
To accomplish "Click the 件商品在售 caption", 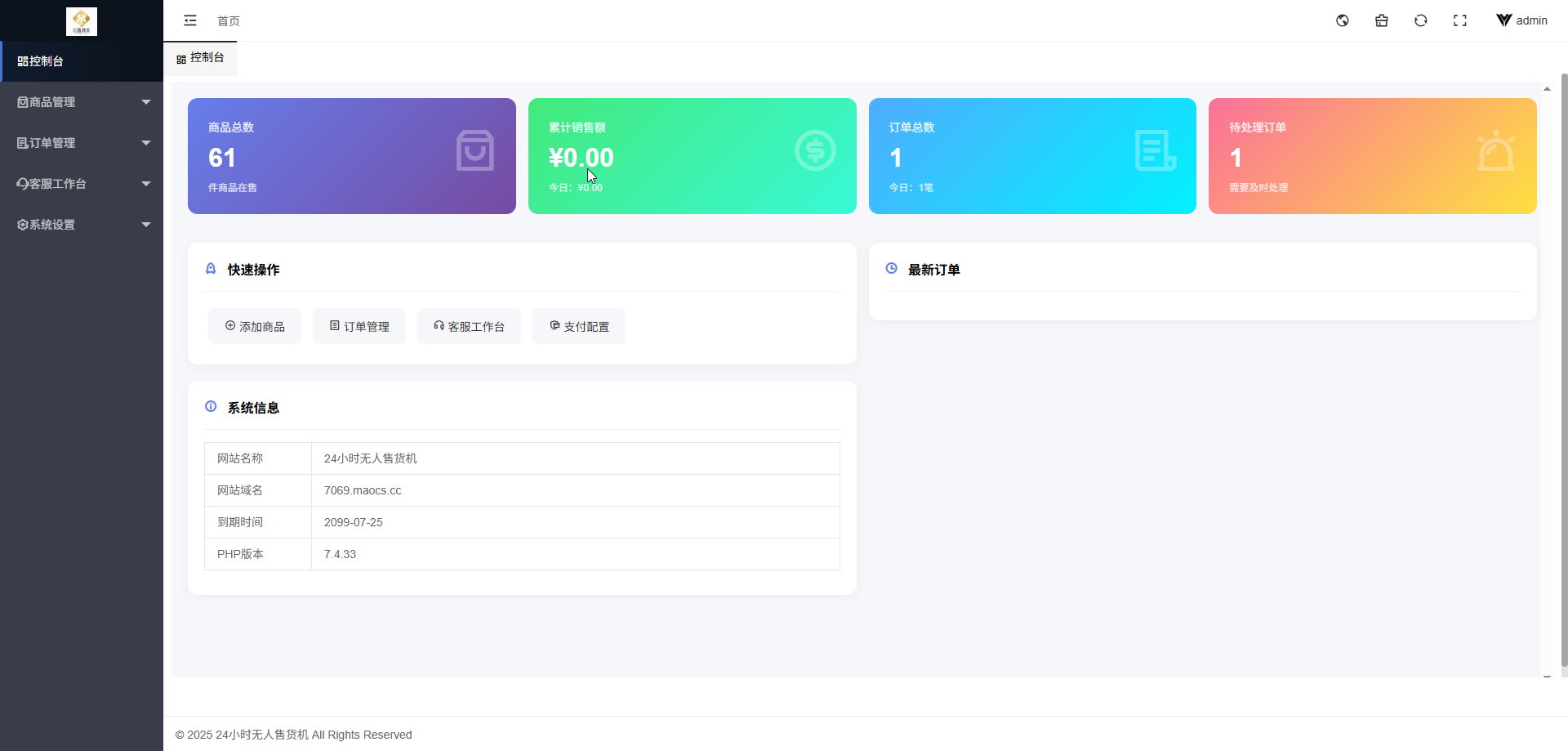I will click(233, 188).
